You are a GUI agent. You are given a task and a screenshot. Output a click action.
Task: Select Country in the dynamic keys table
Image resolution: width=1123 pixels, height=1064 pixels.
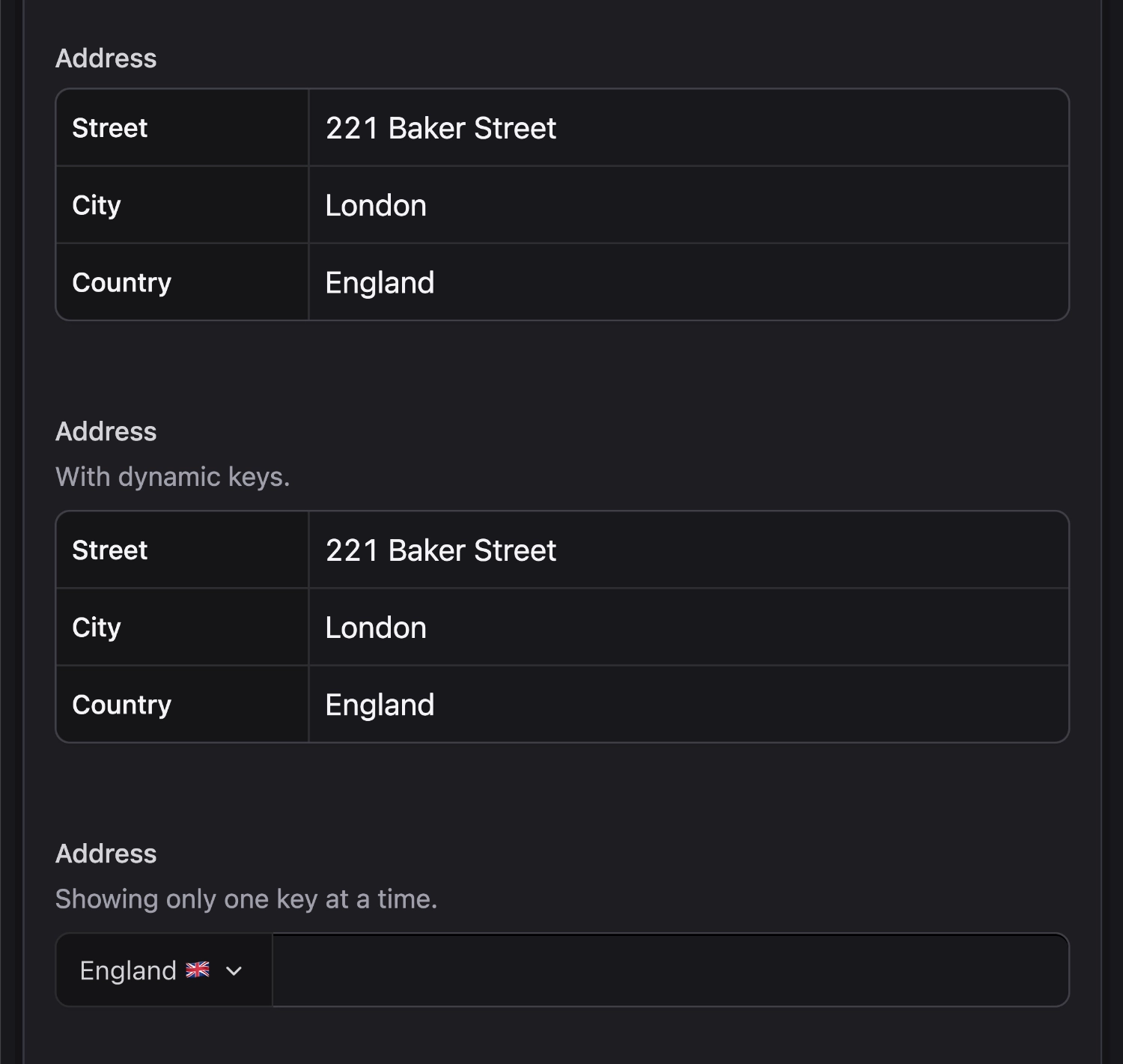click(121, 704)
